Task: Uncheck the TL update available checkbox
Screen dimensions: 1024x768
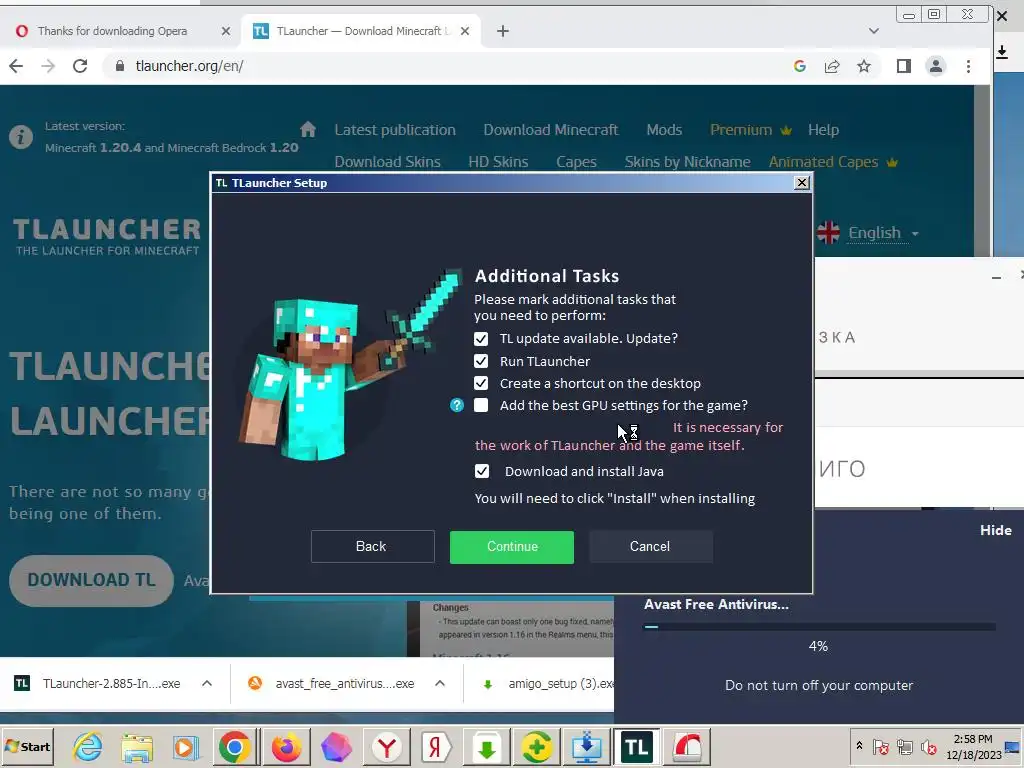Action: point(481,339)
